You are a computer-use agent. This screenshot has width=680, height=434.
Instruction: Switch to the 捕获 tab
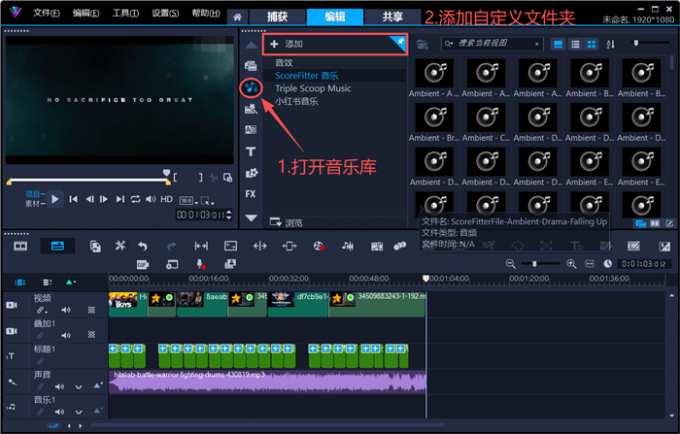[x=277, y=17]
